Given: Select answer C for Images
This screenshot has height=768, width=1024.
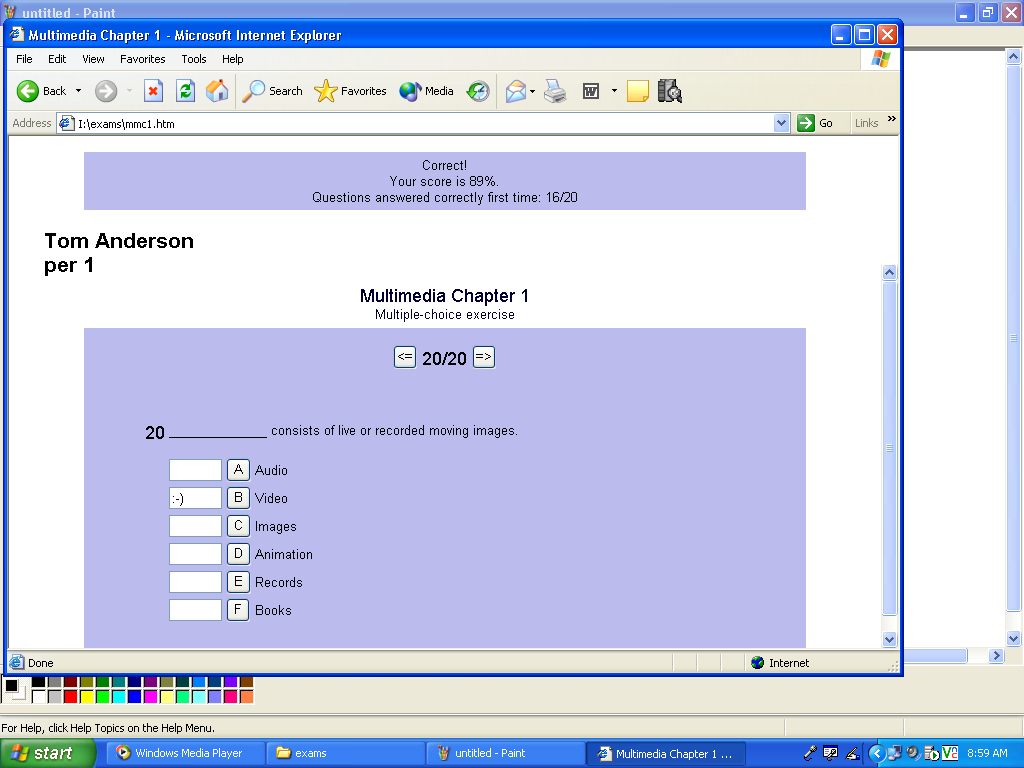Looking at the screenshot, I should [x=238, y=526].
